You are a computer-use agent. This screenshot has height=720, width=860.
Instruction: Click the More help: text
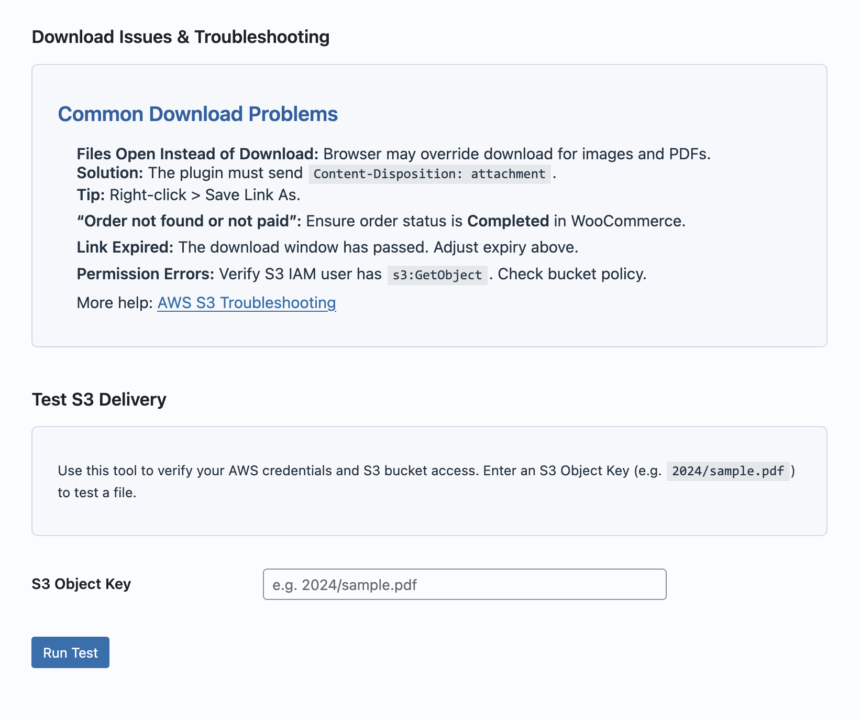pyautogui.click(x=114, y=303)
